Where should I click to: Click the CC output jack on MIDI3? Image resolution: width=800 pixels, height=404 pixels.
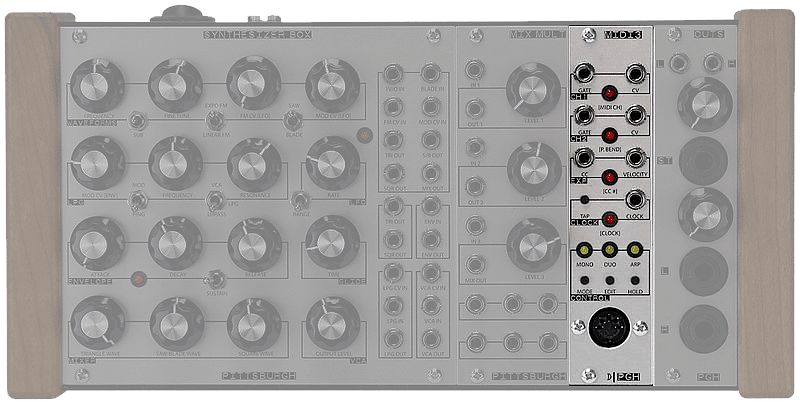point(582,159)
